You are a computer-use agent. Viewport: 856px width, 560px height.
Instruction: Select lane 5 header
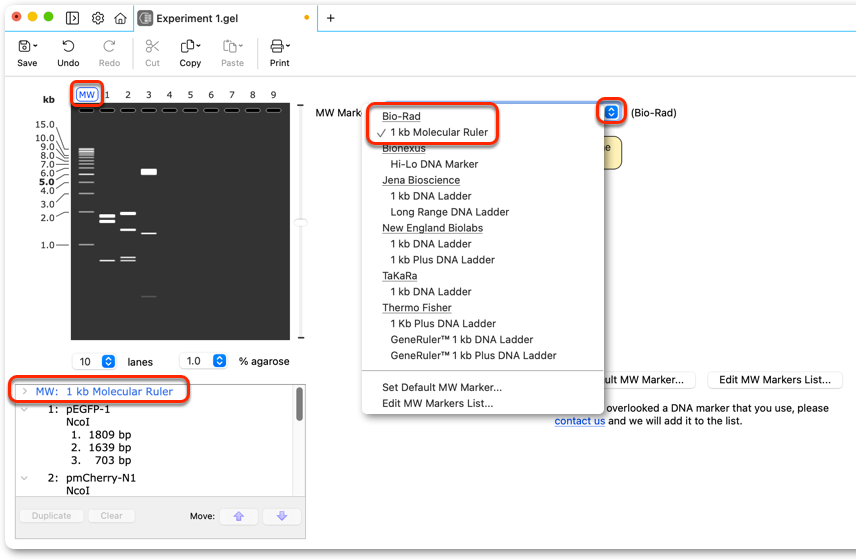click(x=190, y=95)
